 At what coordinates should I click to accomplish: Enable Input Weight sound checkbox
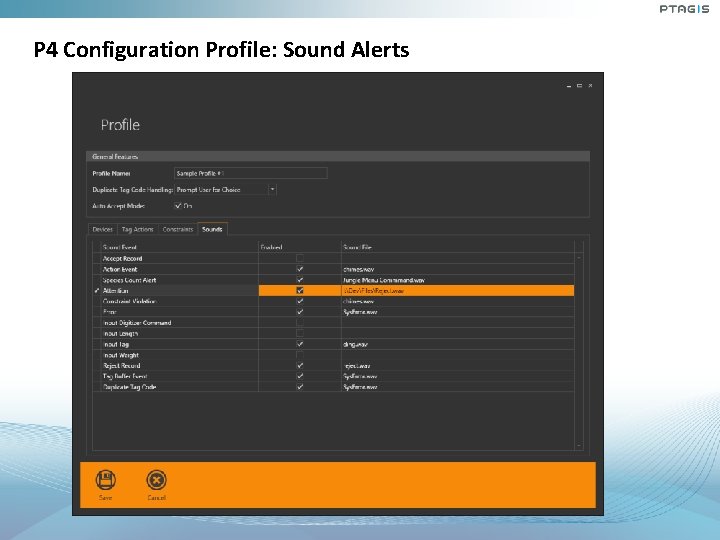point(300,355)
